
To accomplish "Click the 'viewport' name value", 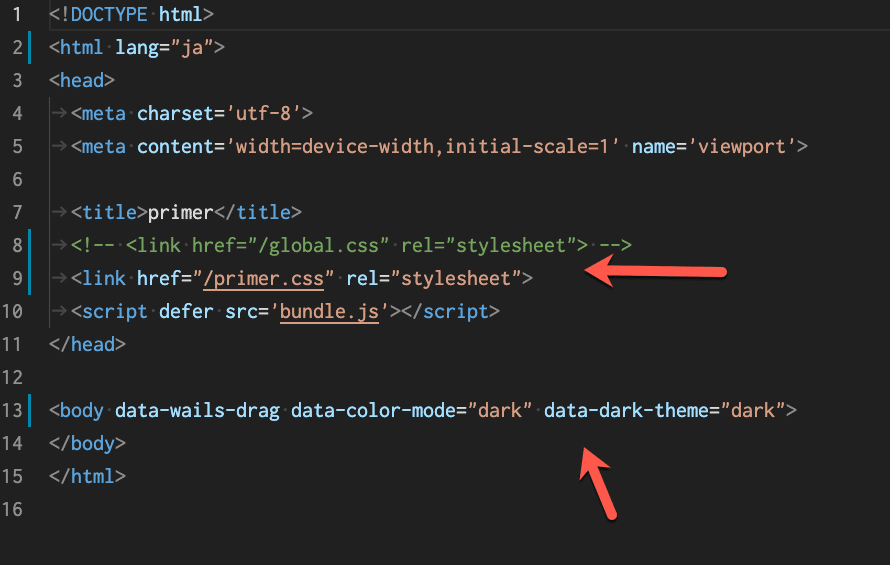I will (742, 147).
